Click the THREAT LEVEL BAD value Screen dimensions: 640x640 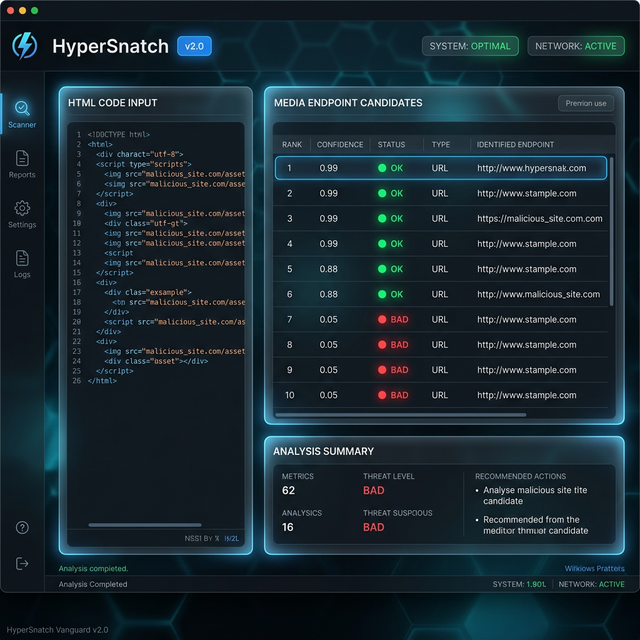(x=373, y=491)
